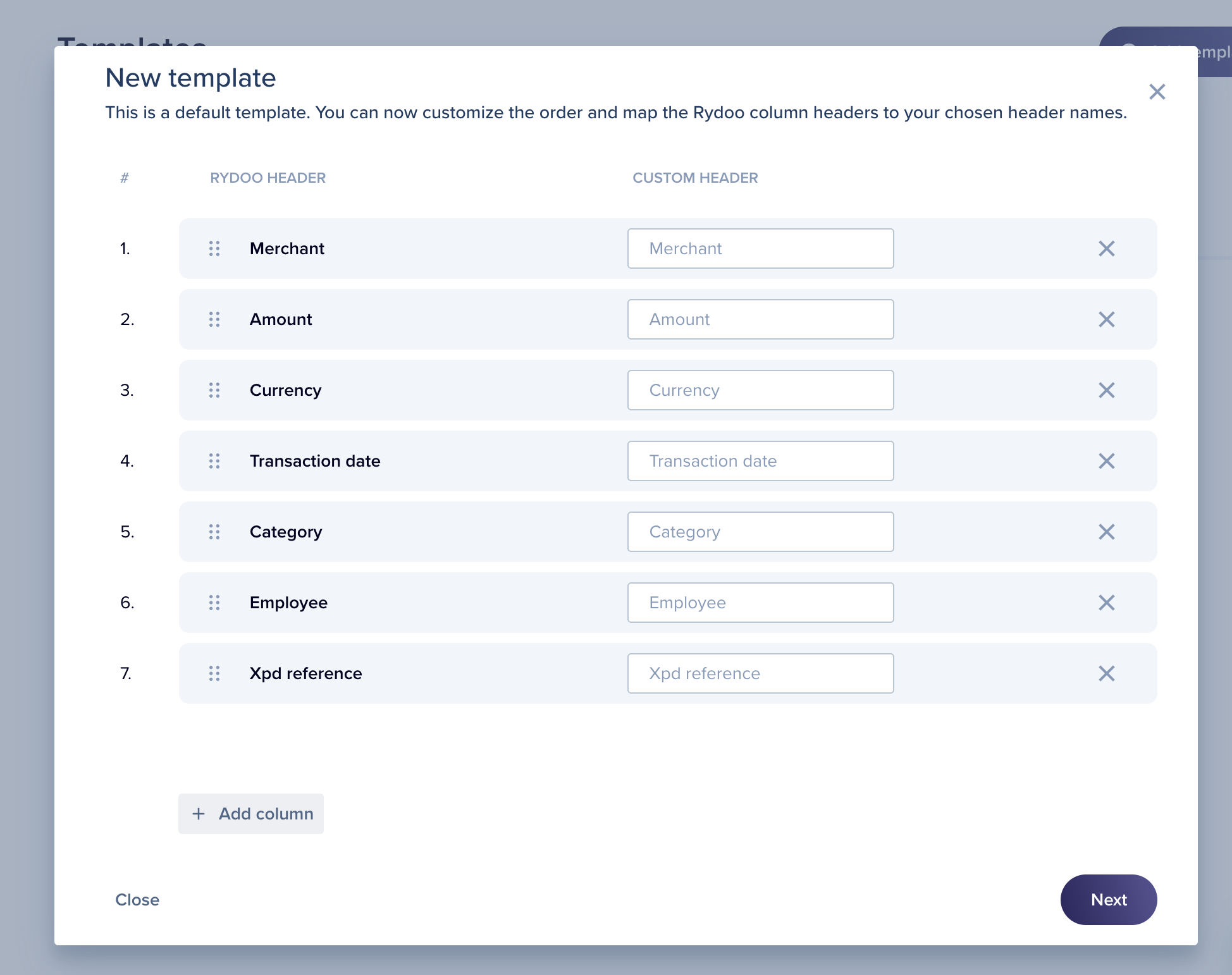Click the drag handle next to Amount
Screen dimensions: 1232x975
(x=214, y=319)
